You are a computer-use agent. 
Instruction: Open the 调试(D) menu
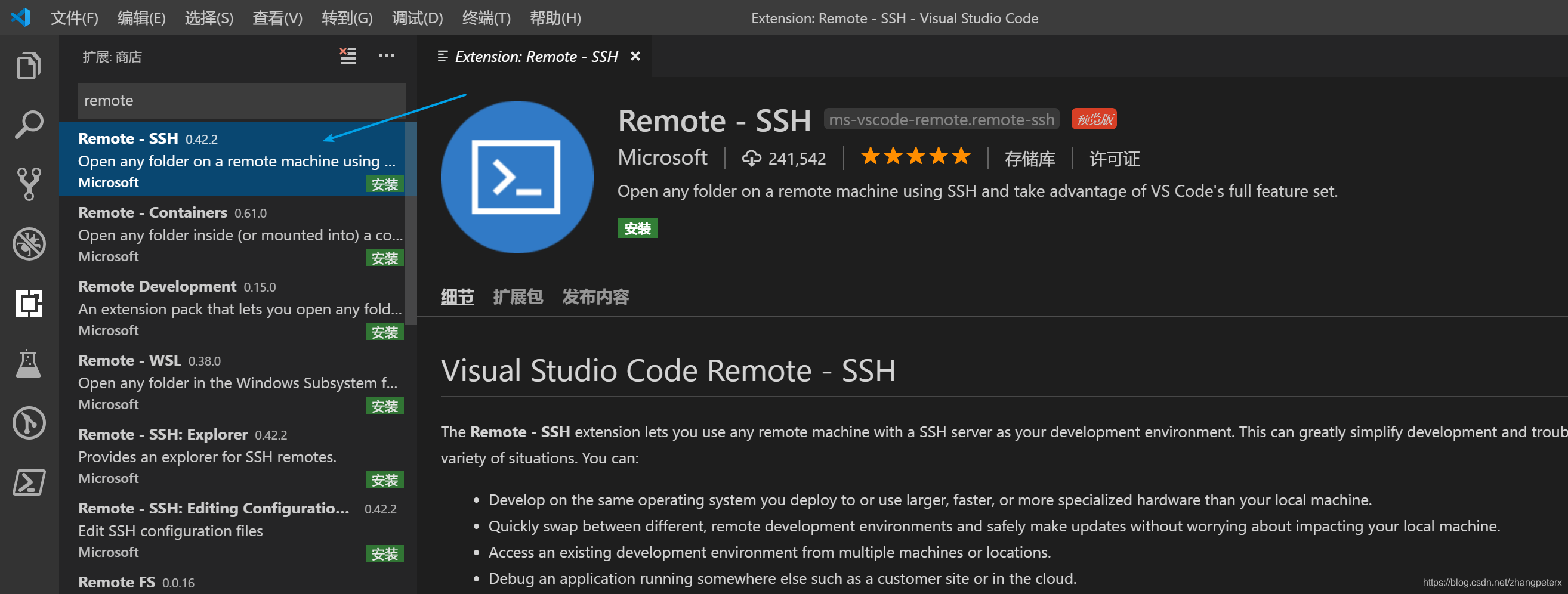coord(417,18)
